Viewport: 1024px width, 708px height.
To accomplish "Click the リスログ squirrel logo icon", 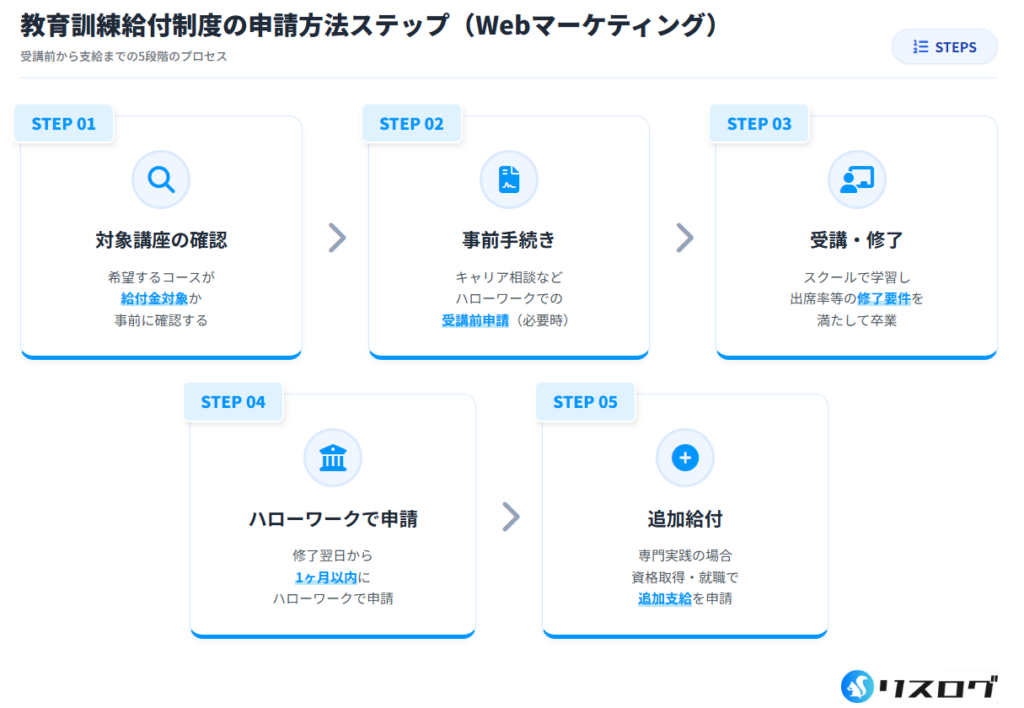I will (x=859, y=685).
